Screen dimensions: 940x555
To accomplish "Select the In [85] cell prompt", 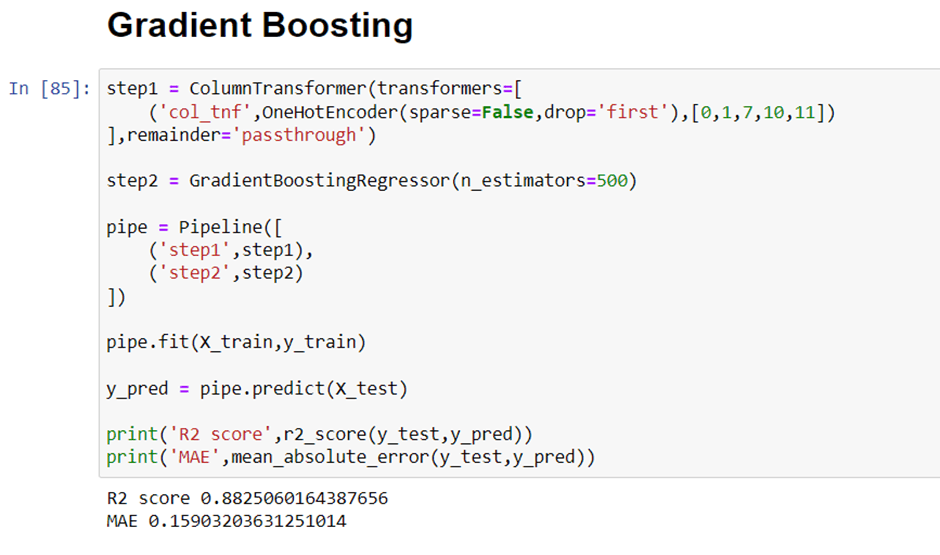I will click(50, 89).
